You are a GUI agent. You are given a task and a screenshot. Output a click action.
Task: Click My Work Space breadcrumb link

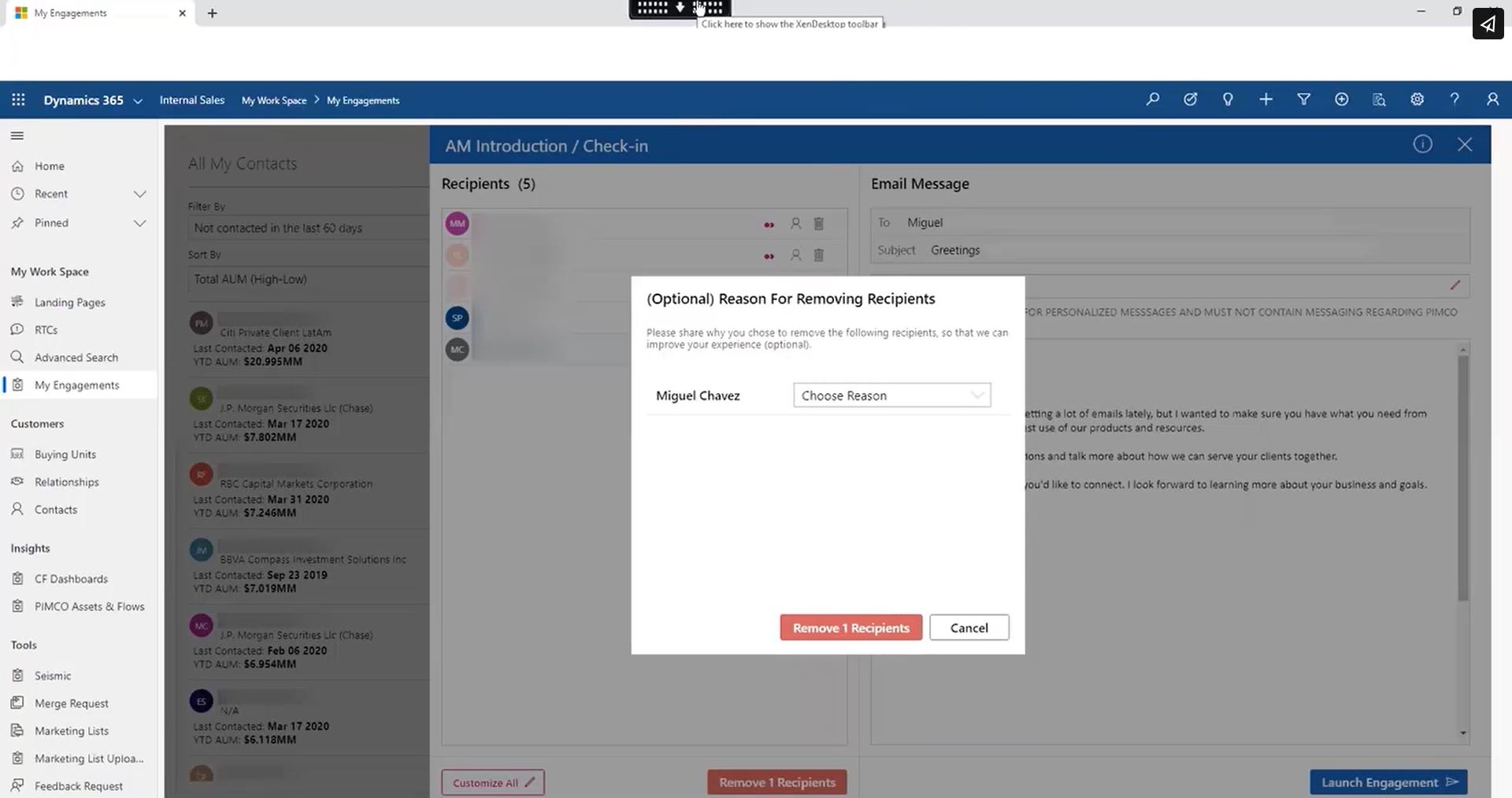pos(273,101)
